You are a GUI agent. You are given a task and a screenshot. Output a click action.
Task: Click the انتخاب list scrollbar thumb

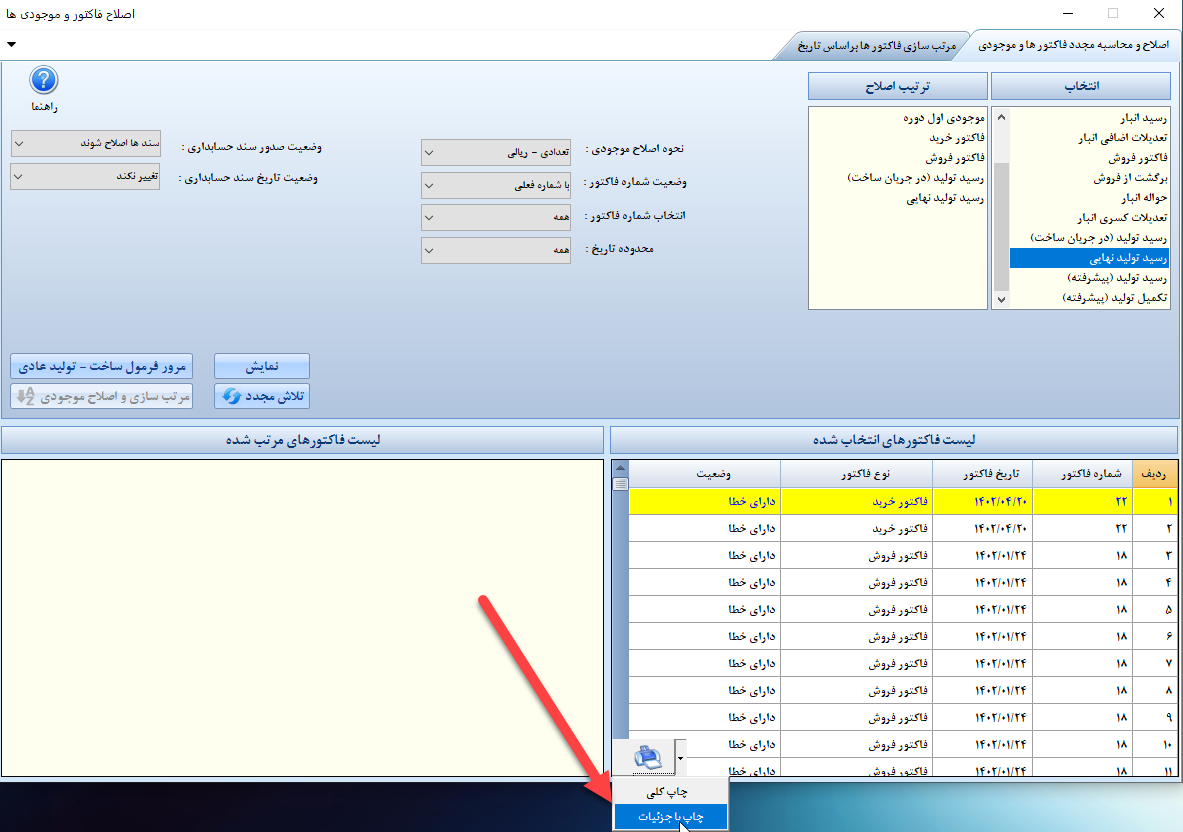tap(1001, 226)
